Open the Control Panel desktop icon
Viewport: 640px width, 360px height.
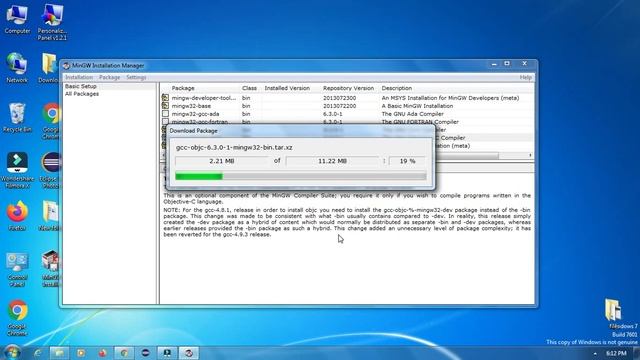[17, 269]
